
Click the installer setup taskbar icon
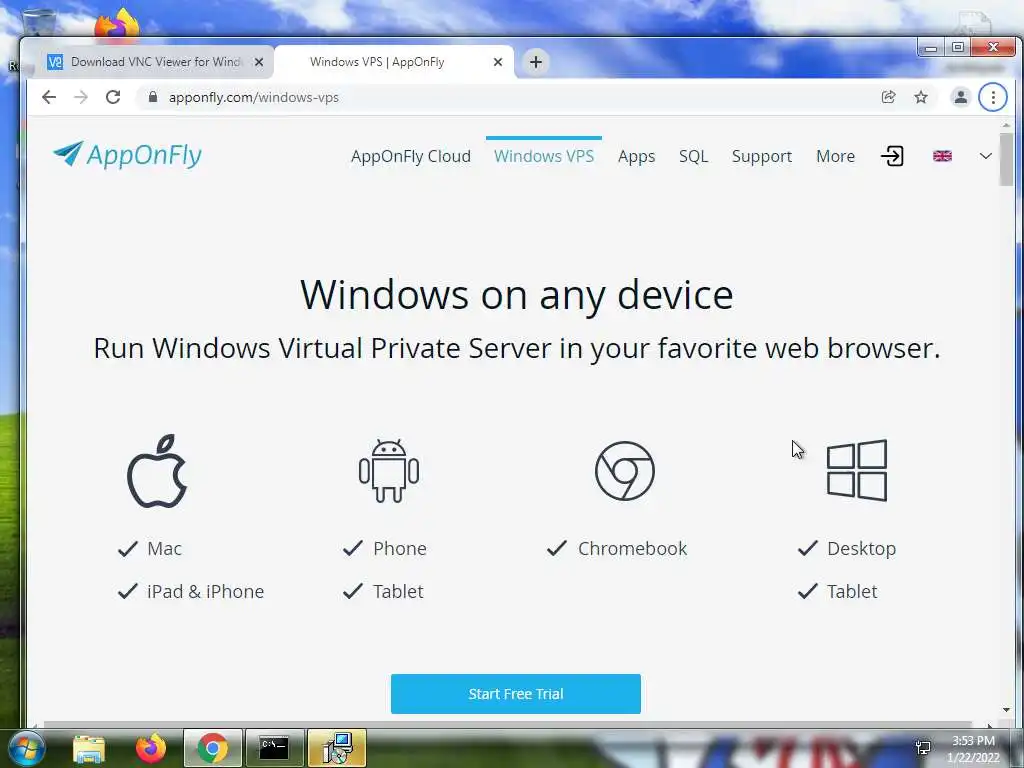[336, 748]
